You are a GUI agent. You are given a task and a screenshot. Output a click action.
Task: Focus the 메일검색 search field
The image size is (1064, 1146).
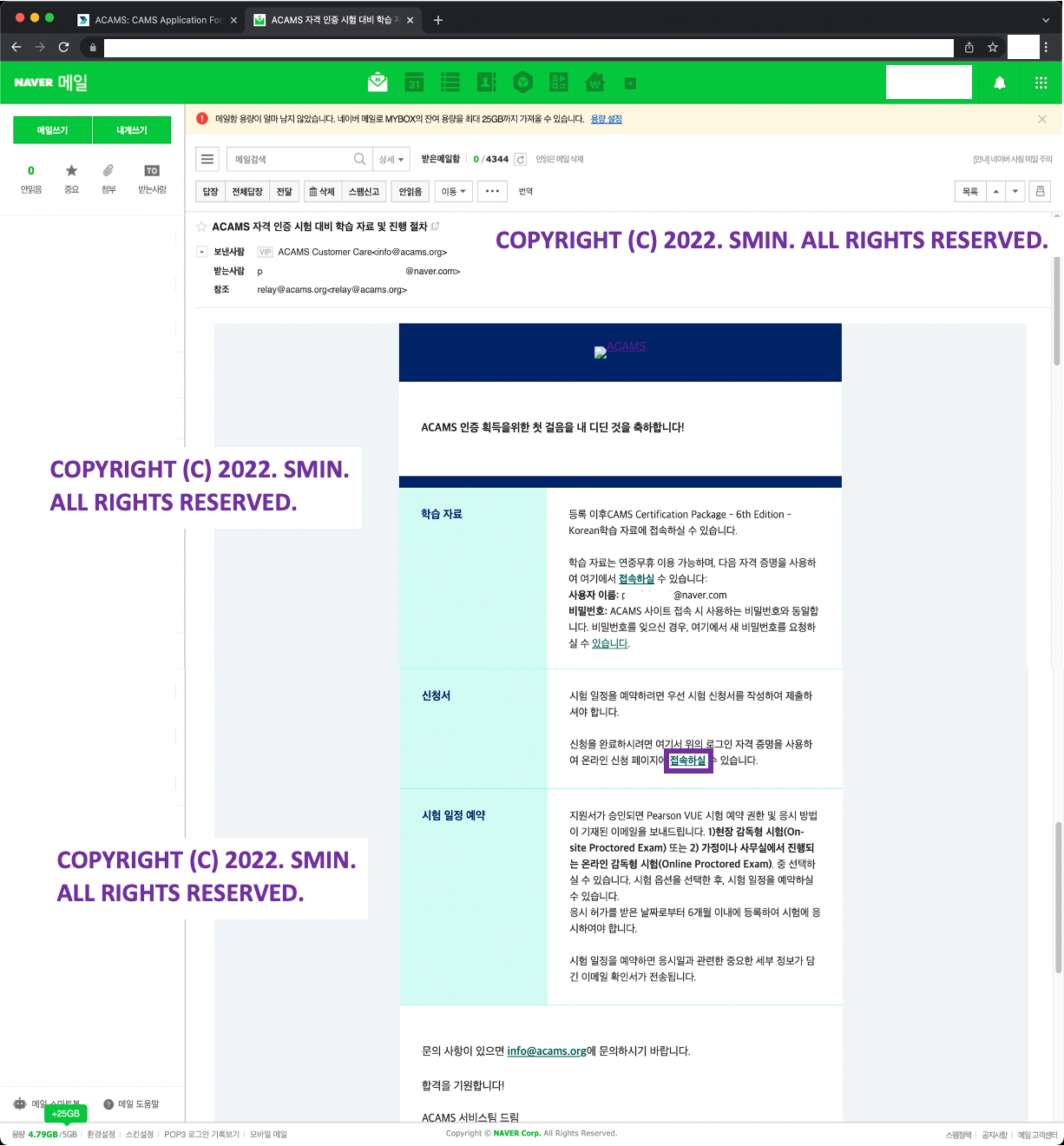click(290, 159)
